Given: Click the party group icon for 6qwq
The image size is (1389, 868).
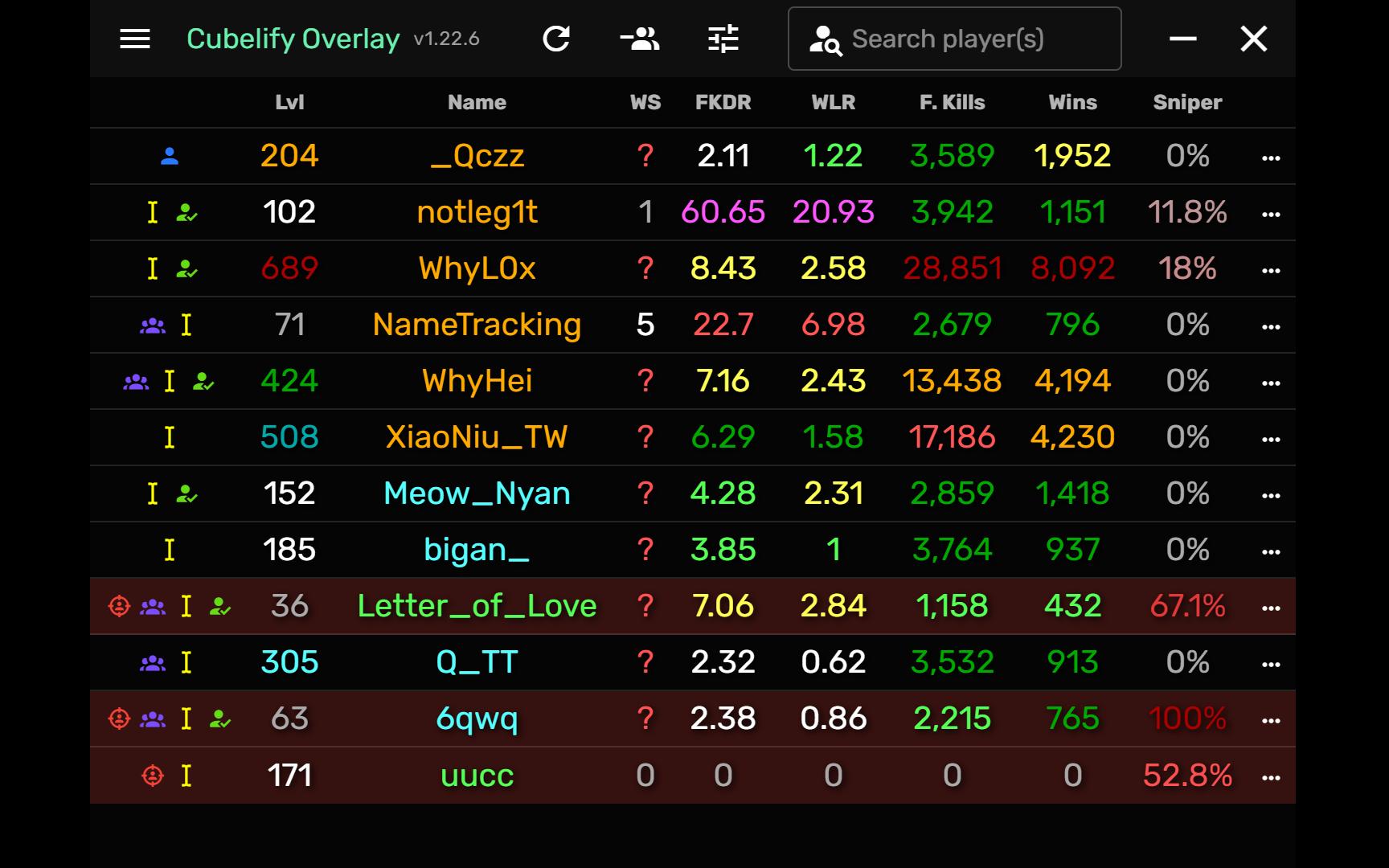Looking at the screenshot, I should pyautogui.click(x=153, y=719).
